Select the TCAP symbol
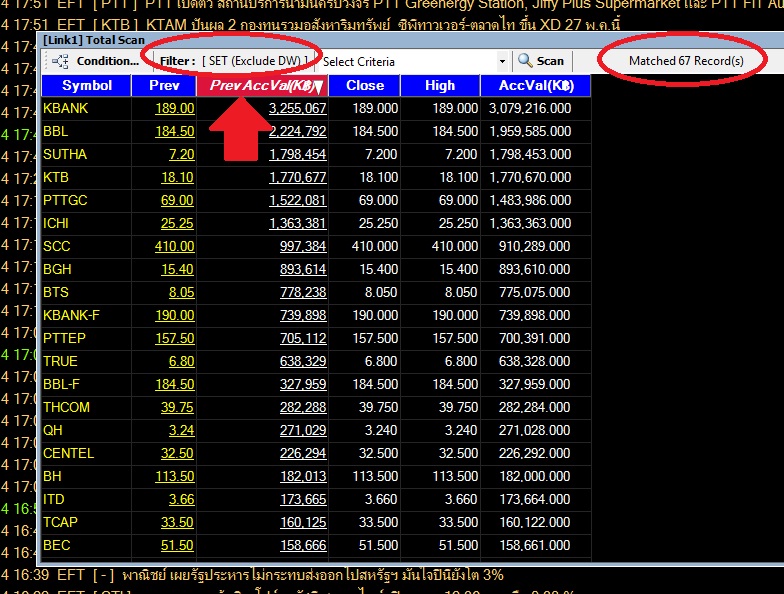Image resolution: width=784 pixels, height=594 pixels. [60, 522]
